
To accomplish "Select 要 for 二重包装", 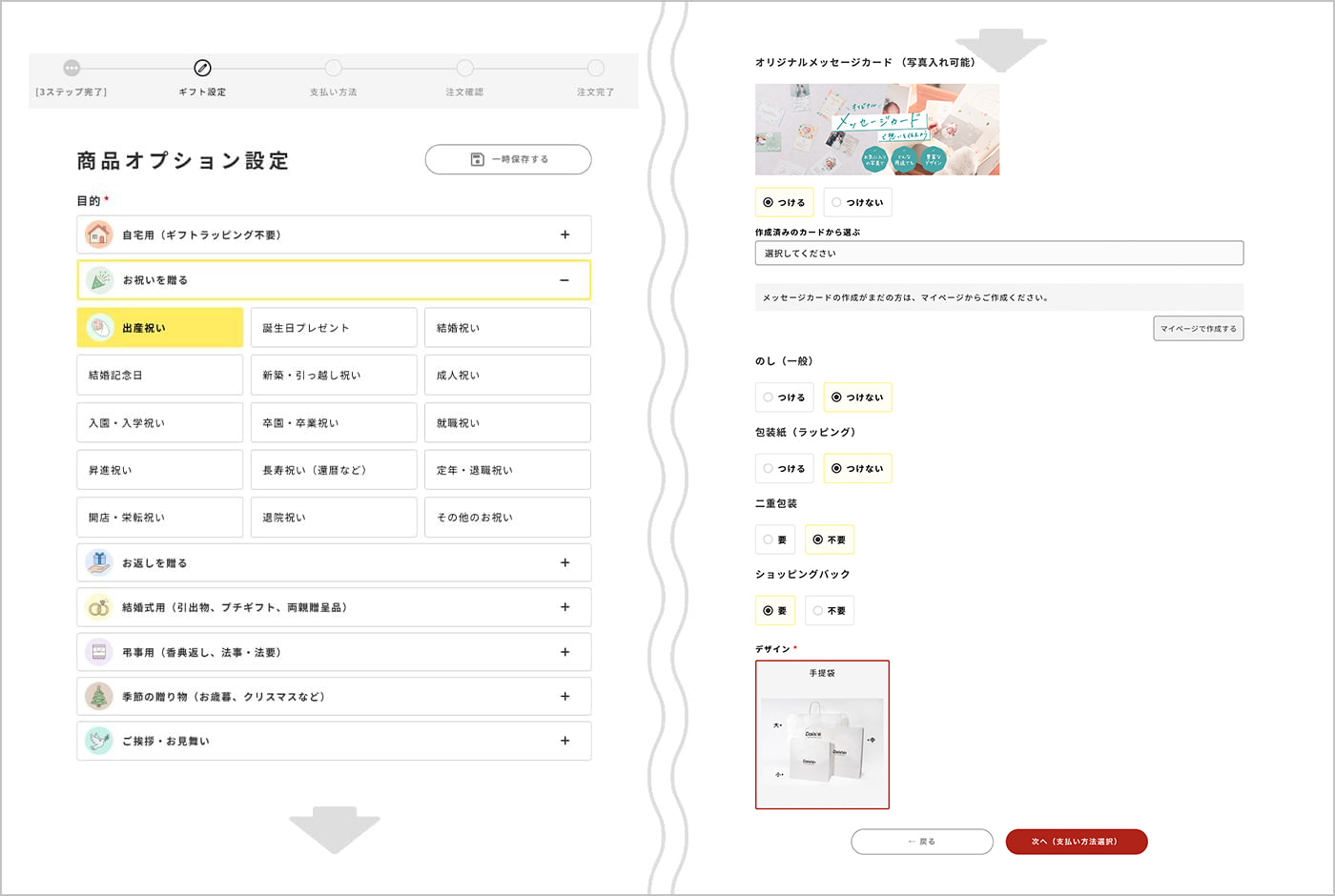I will [x=776, y=540].
